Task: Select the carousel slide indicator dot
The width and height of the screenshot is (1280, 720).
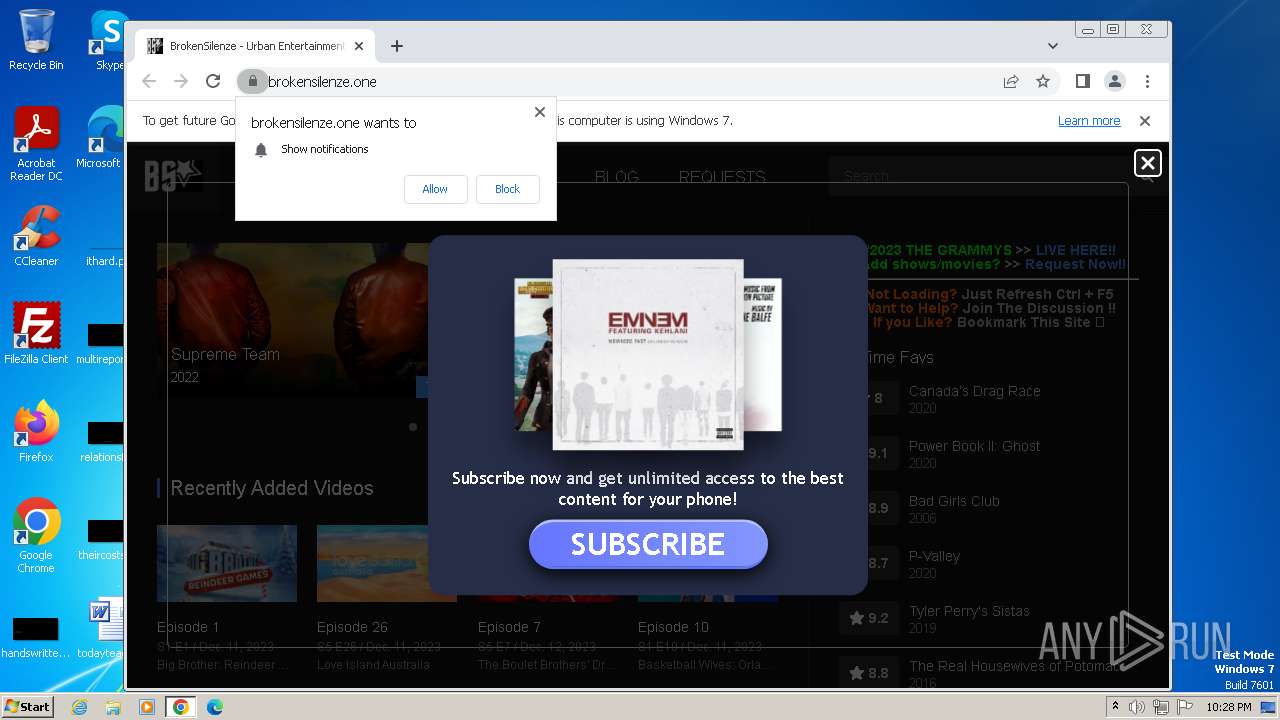Action: click(413, 427)
